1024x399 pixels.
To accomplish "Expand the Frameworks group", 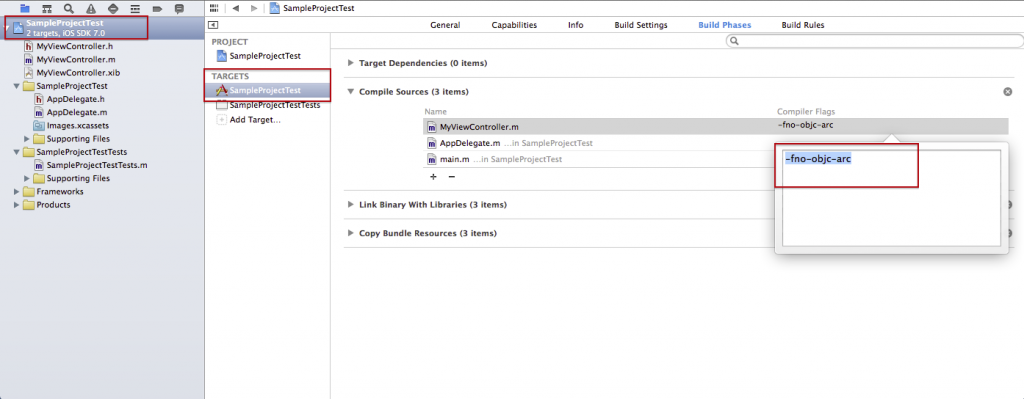I will pos(16,192).
